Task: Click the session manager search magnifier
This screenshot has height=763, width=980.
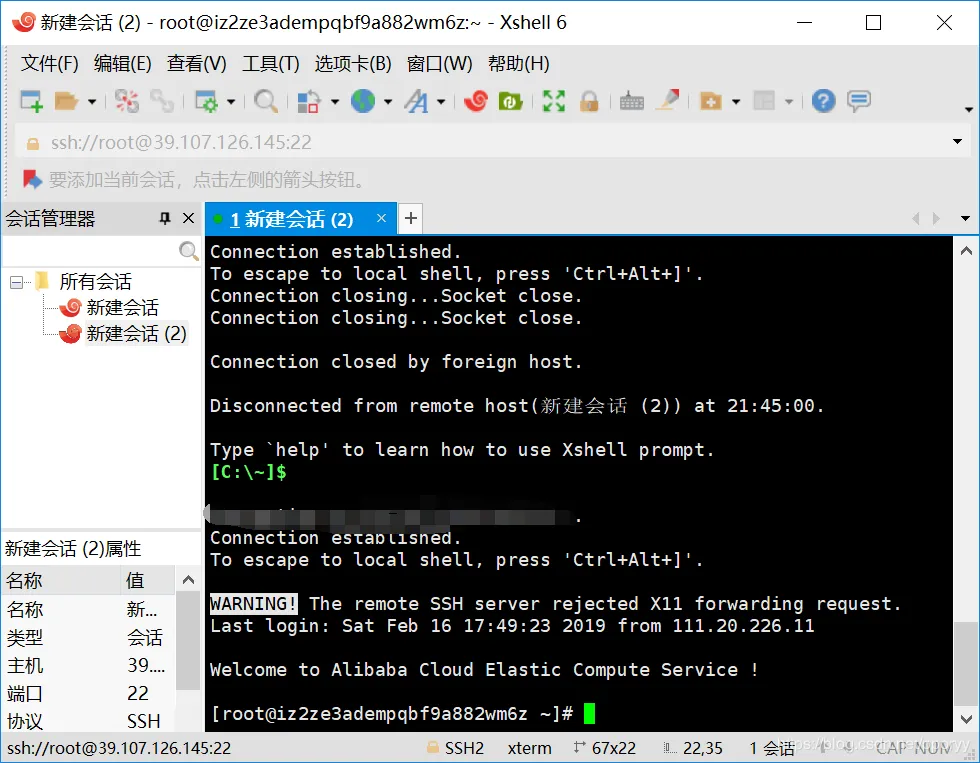Action: point(188,251)
